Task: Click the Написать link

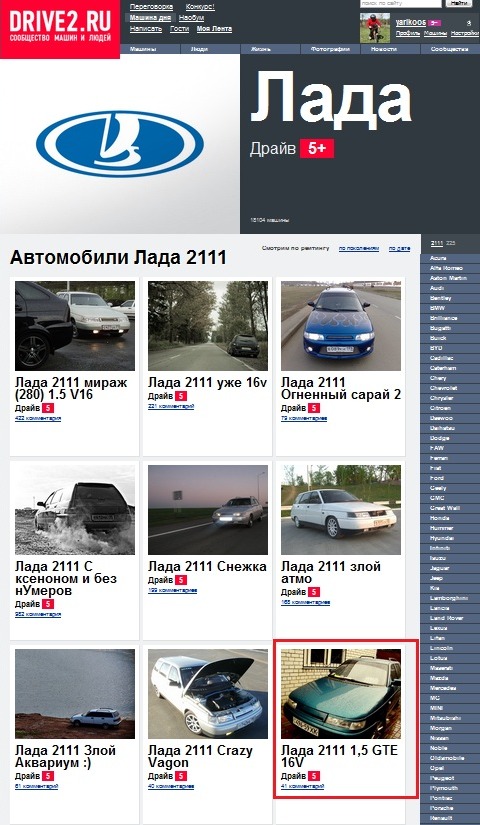Action: pyautogui.click(x=146, y=29)
